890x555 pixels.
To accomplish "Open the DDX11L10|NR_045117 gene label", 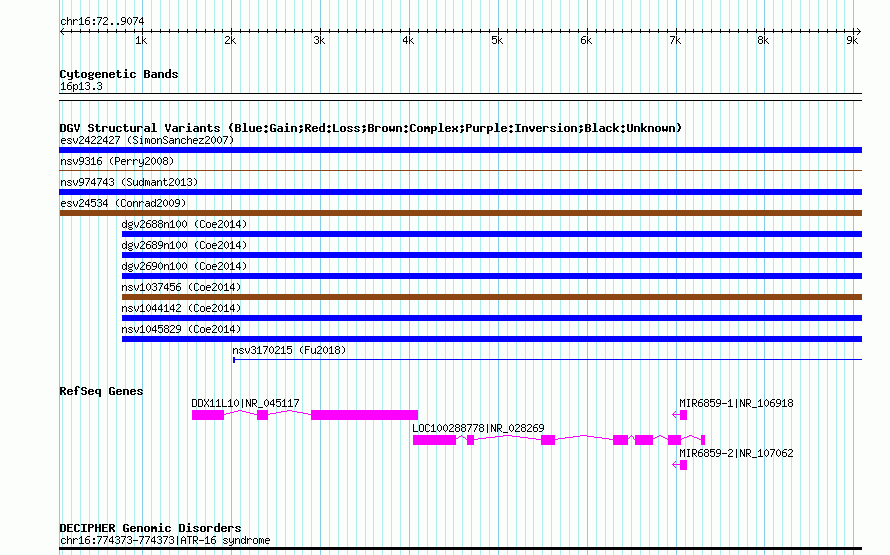I will pyautogui.click(x=245, y=403).
